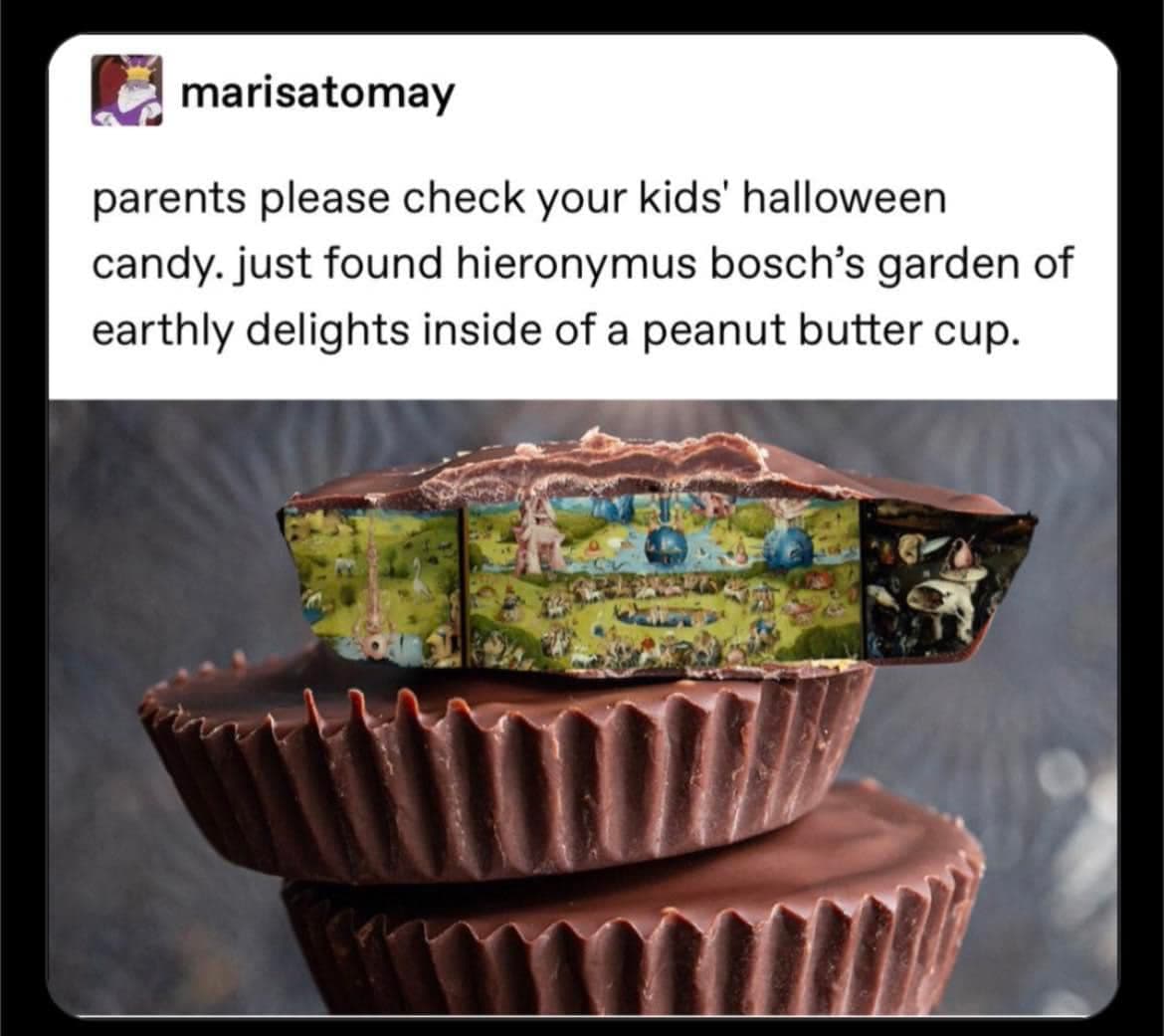
Task: Click the line 'earthly delights inside of a peanut'
Action: tap(552, 329)
